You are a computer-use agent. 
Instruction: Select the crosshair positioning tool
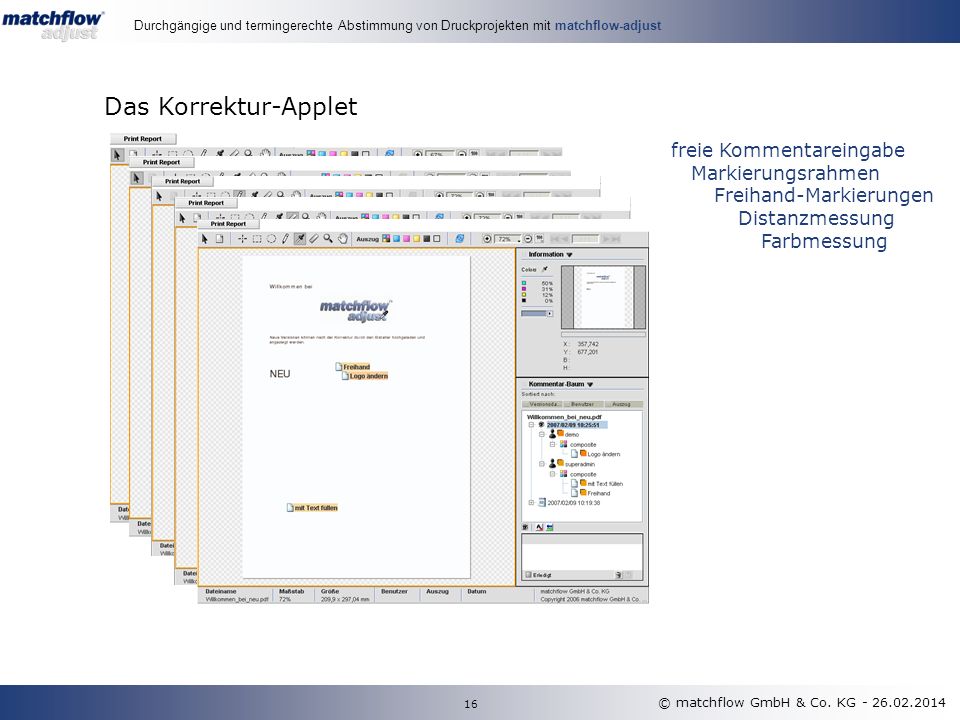pos(242,239)
